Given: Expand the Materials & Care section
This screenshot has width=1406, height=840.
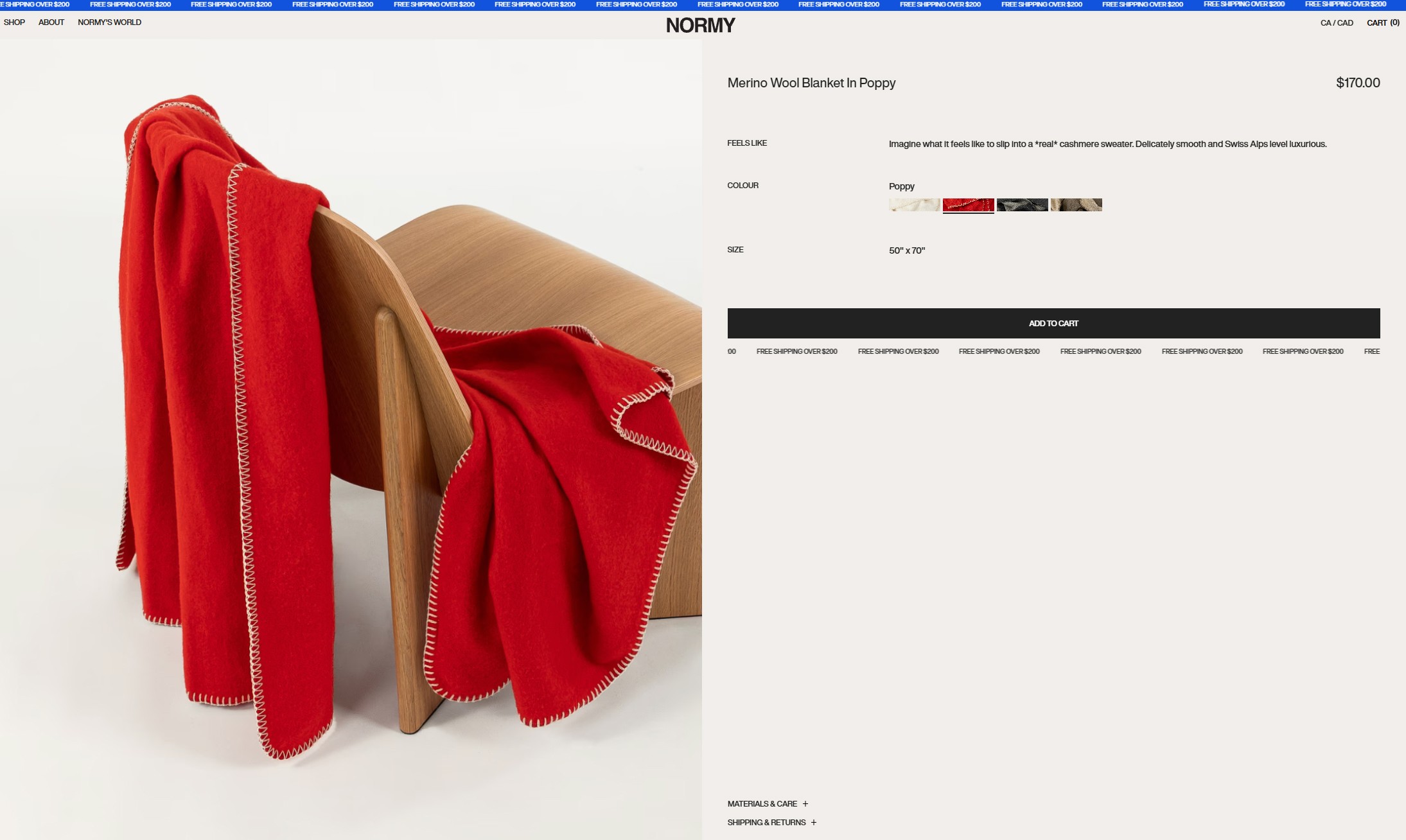Looking at the screenshot, I should [768, 804].
